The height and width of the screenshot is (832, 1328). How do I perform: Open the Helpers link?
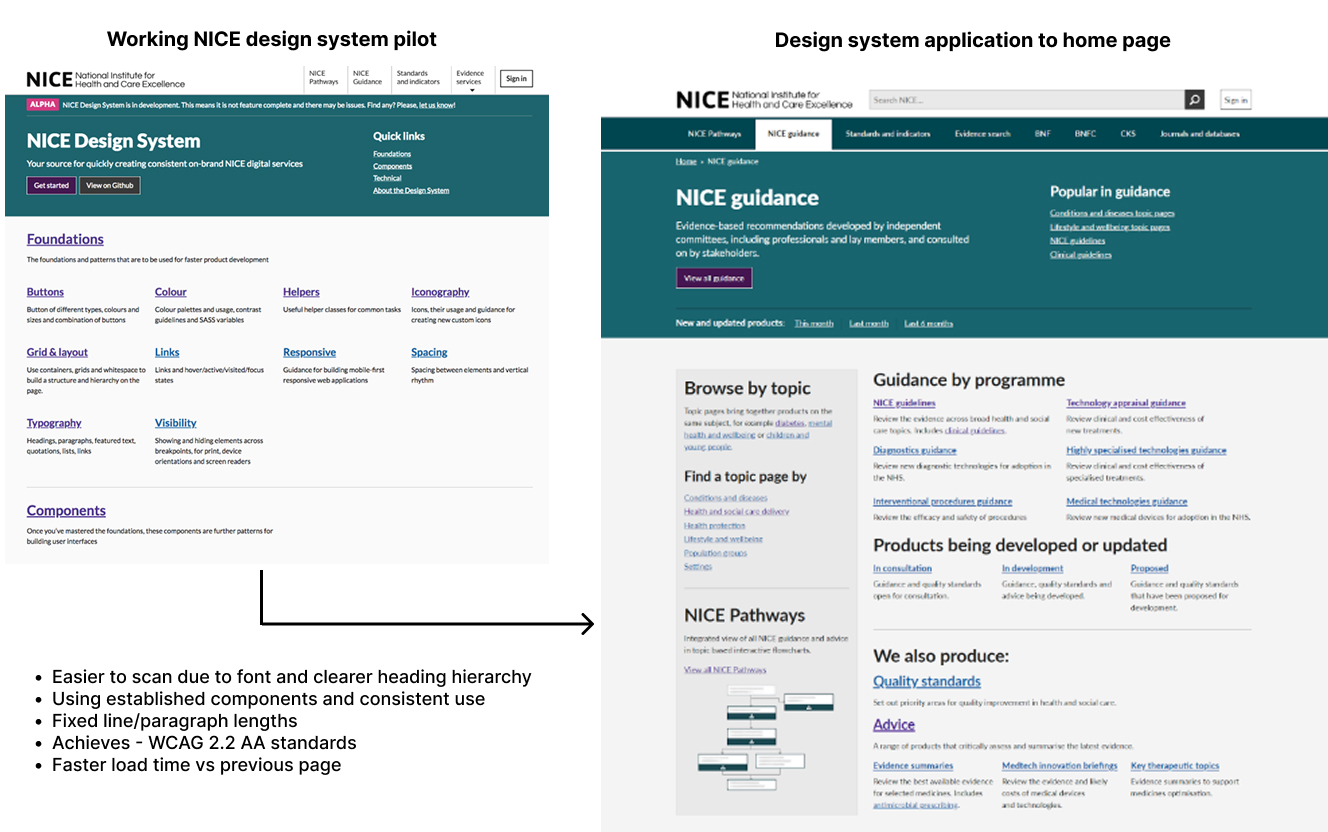point(301,292)
